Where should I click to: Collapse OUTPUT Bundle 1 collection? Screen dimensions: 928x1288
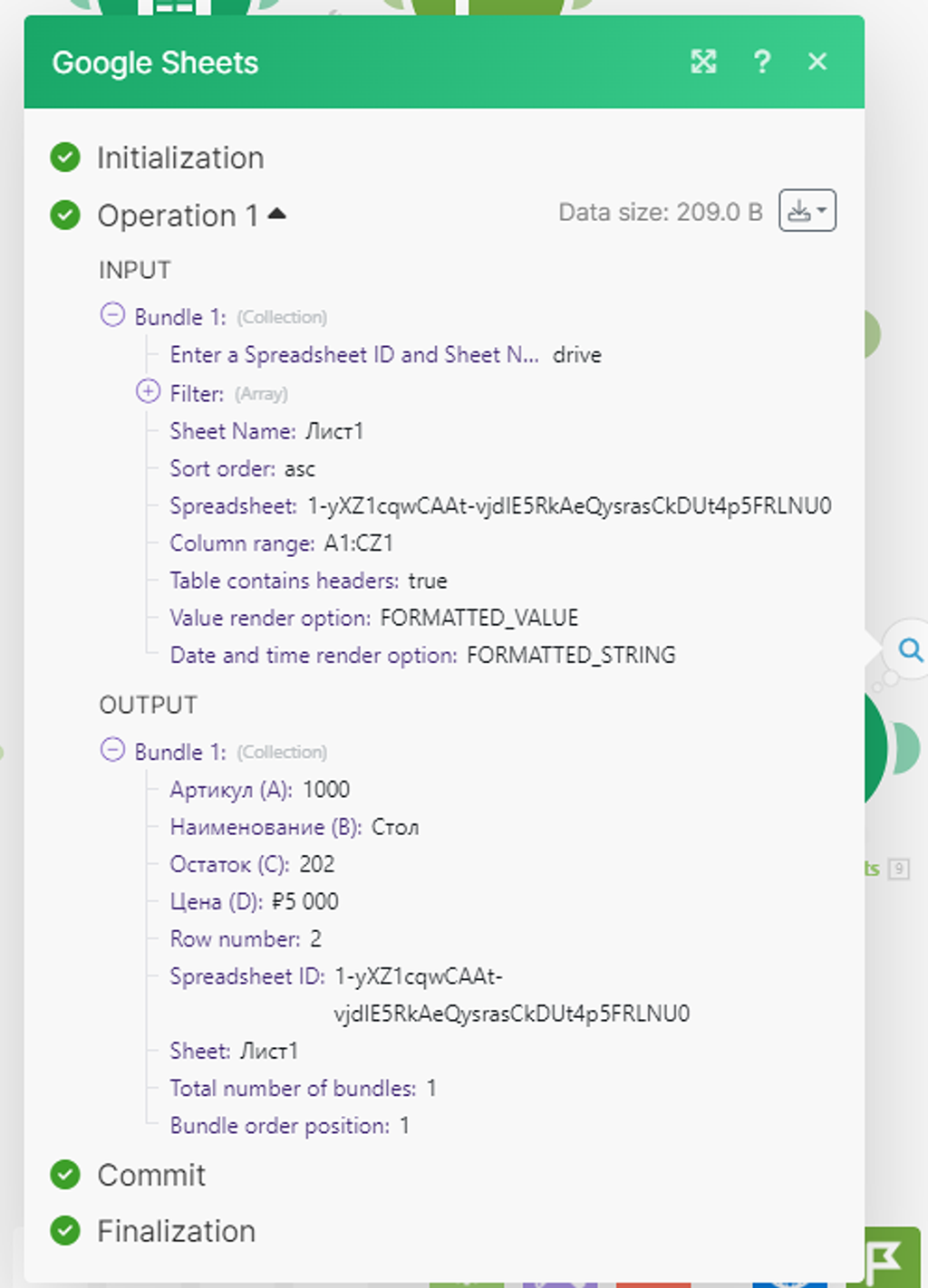(112, 750)
